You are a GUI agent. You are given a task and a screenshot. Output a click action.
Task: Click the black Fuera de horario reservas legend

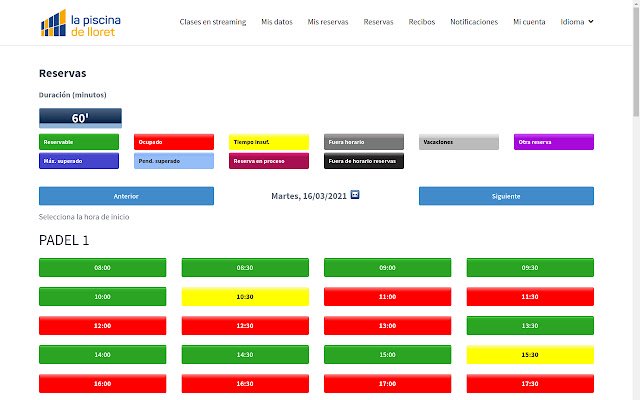pos(364,161)
